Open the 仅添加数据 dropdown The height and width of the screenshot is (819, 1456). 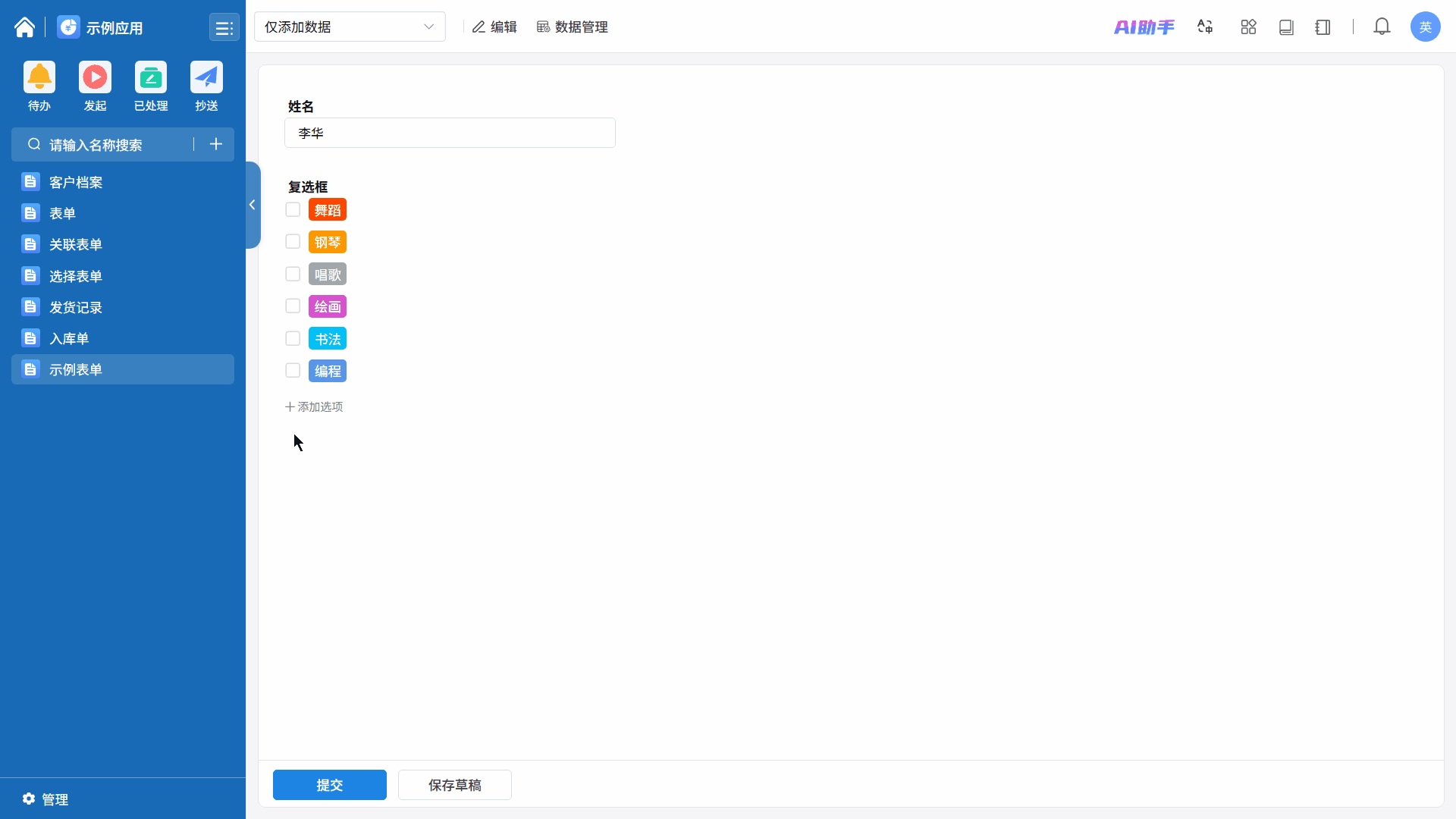pos(350,27)
